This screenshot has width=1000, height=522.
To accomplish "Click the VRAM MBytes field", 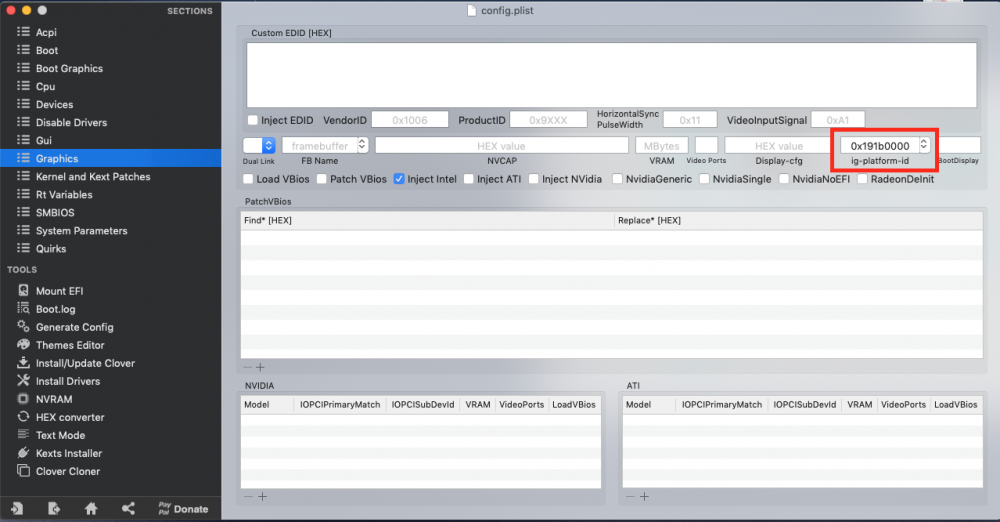I will 661,145.
